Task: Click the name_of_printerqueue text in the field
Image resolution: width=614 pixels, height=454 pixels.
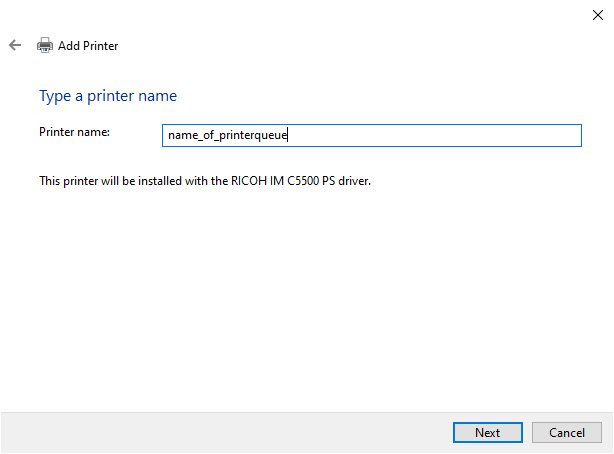Action: (228, 136)
